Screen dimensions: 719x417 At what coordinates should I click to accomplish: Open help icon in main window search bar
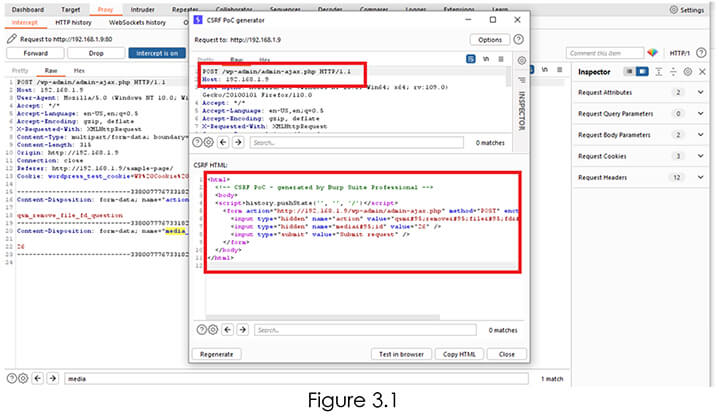[x=12, y=378]
